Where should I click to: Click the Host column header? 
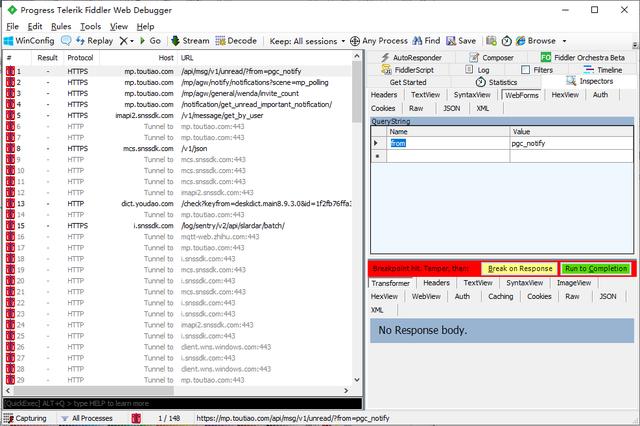pyautogui.click(x=138, y=58)
